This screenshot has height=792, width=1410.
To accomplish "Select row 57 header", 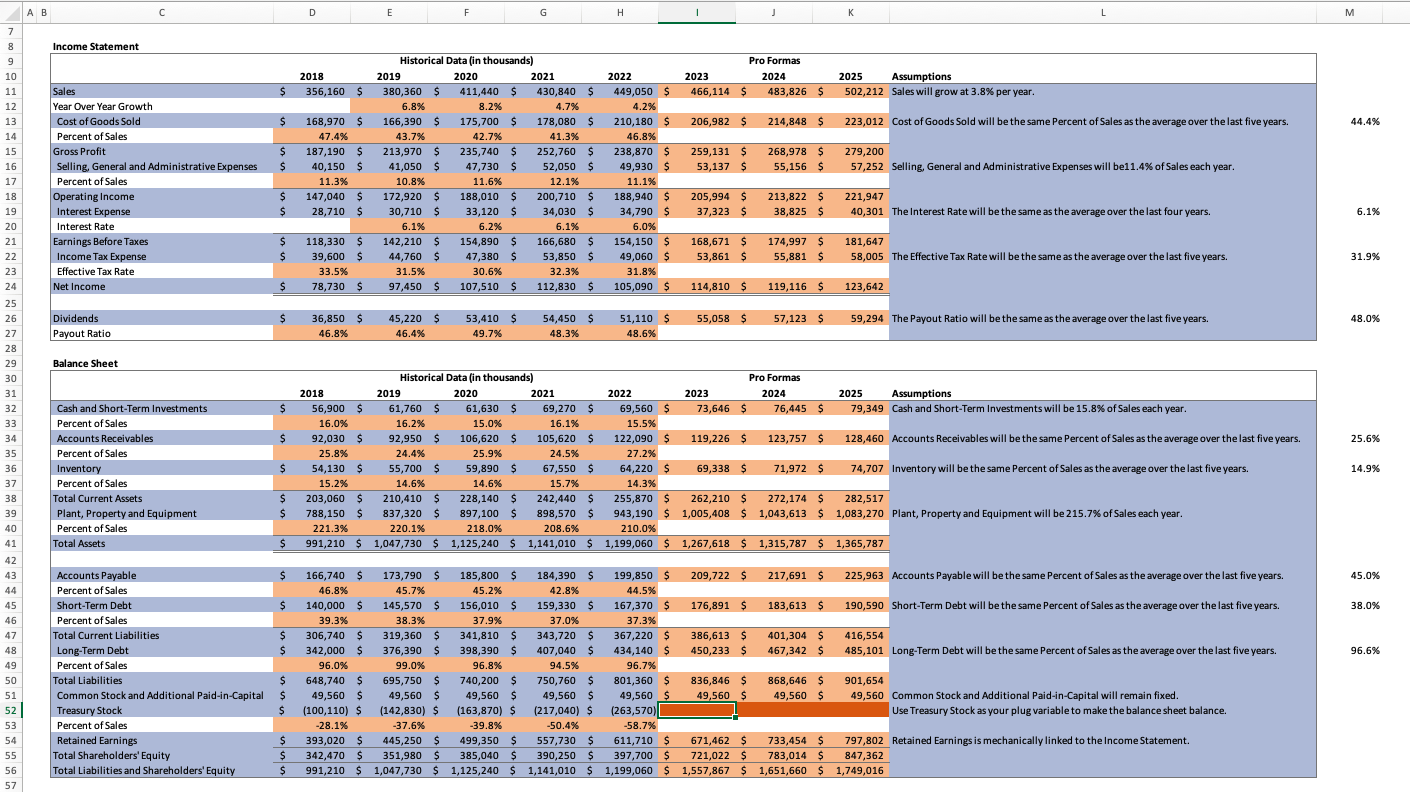I will point(10,786).
